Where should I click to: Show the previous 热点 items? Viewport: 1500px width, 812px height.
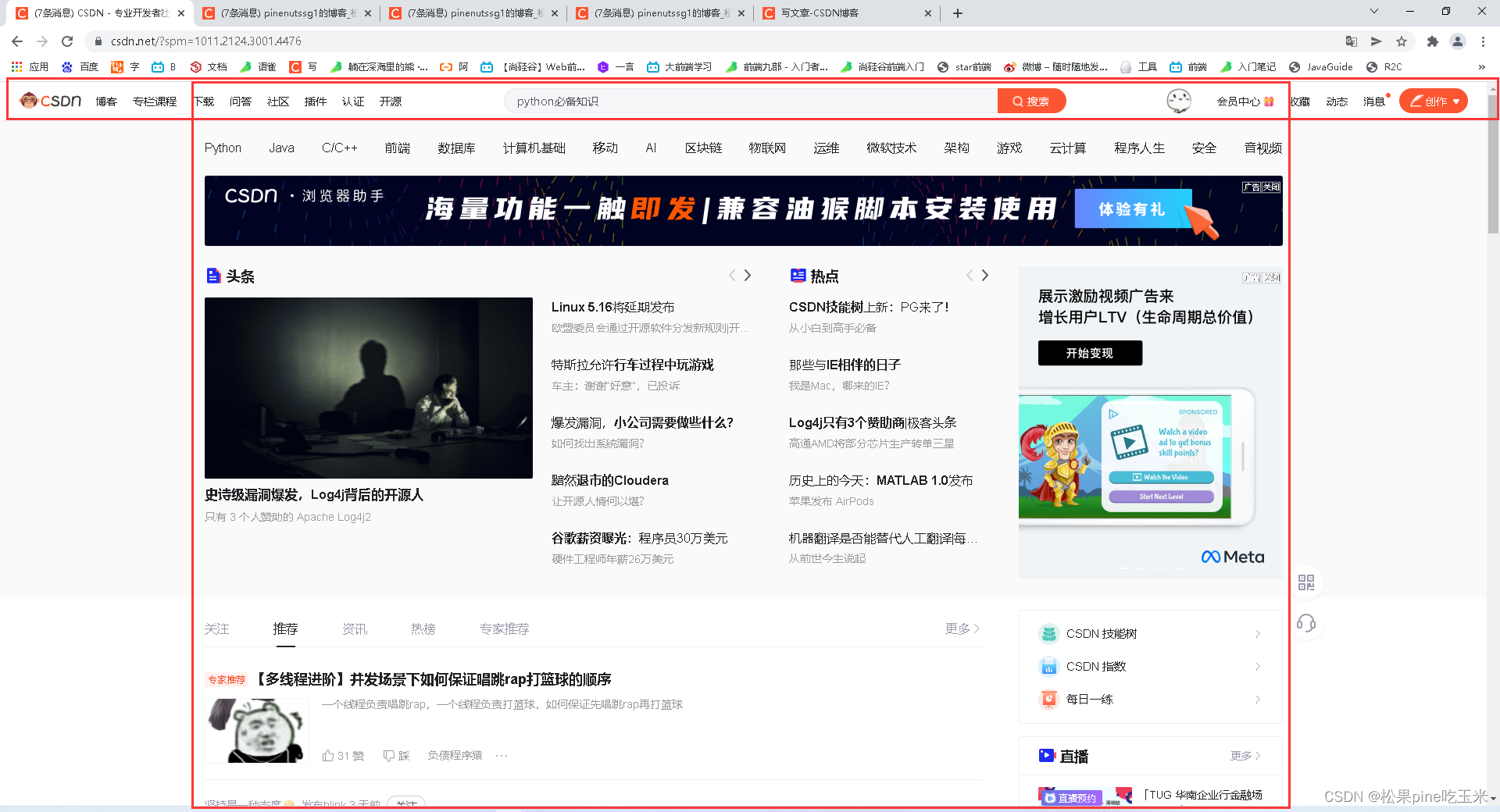[x=970, y=275]
